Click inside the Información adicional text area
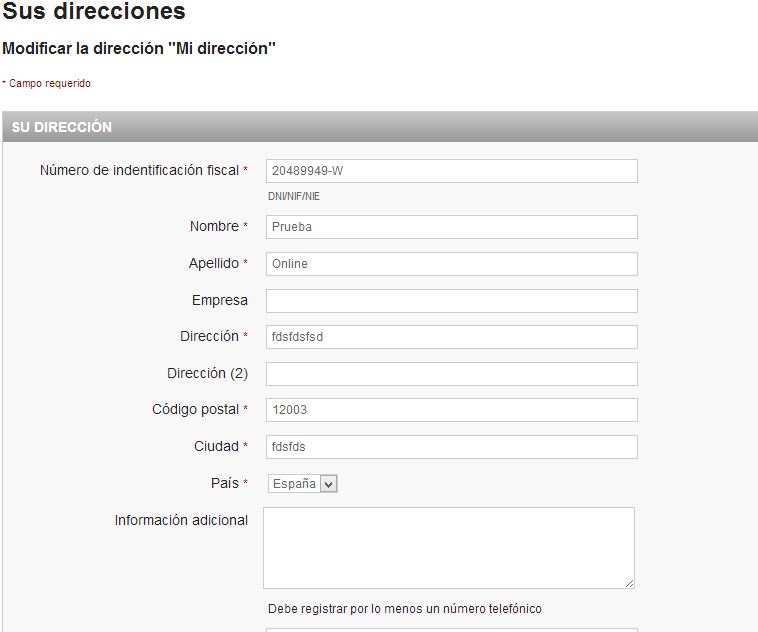Image resolution: width=758 pixels, height=632 pixels. [448, 547]
